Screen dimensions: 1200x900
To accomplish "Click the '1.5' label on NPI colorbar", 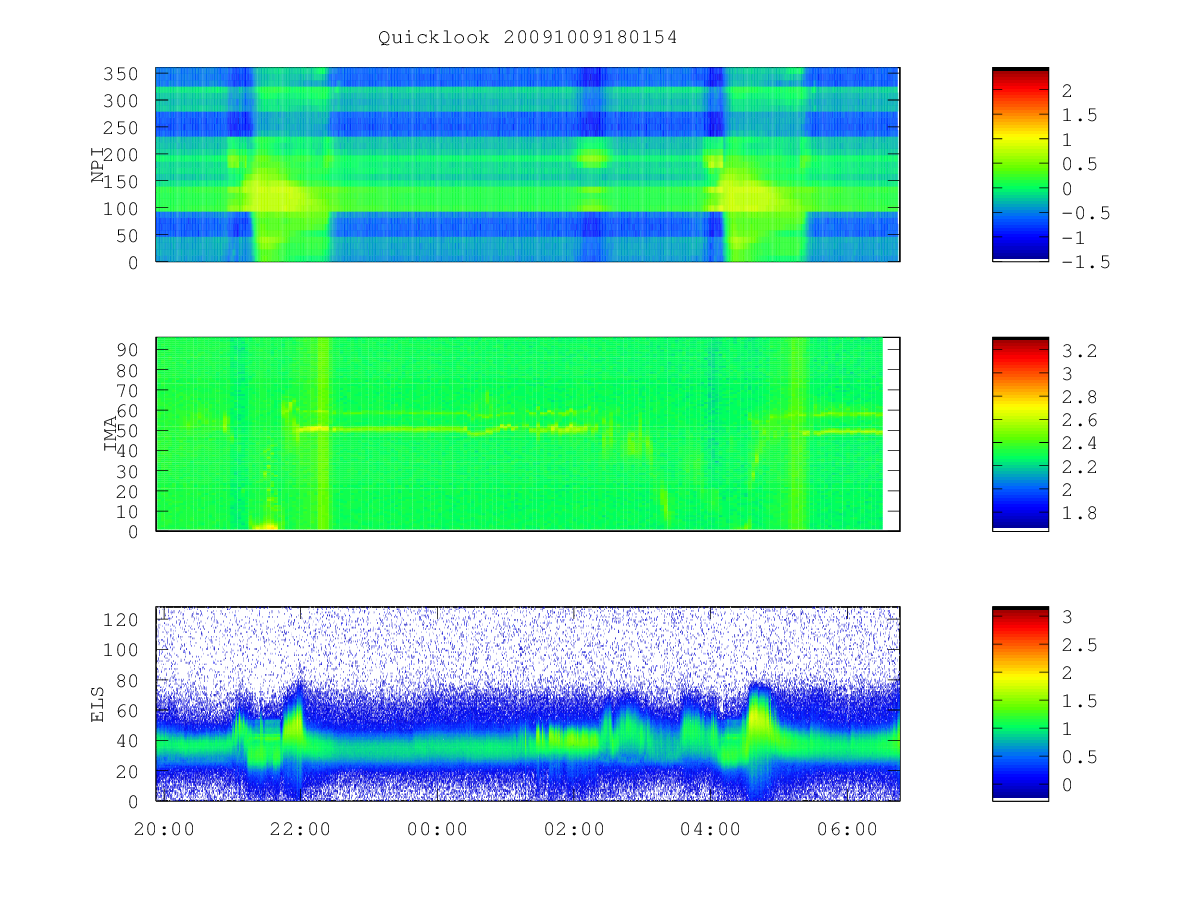I will pyautogui.click(x=1078, y=115).
